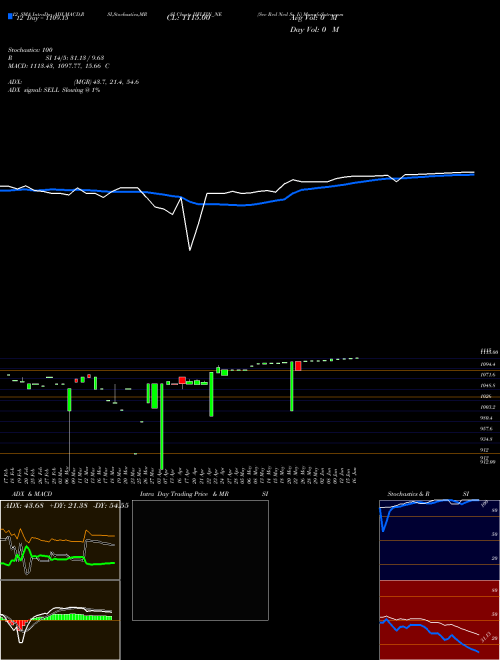The height and width of the screenshot is (660, 500).
Task: Click the tallest green candle in early April
Action: (162, 426)
